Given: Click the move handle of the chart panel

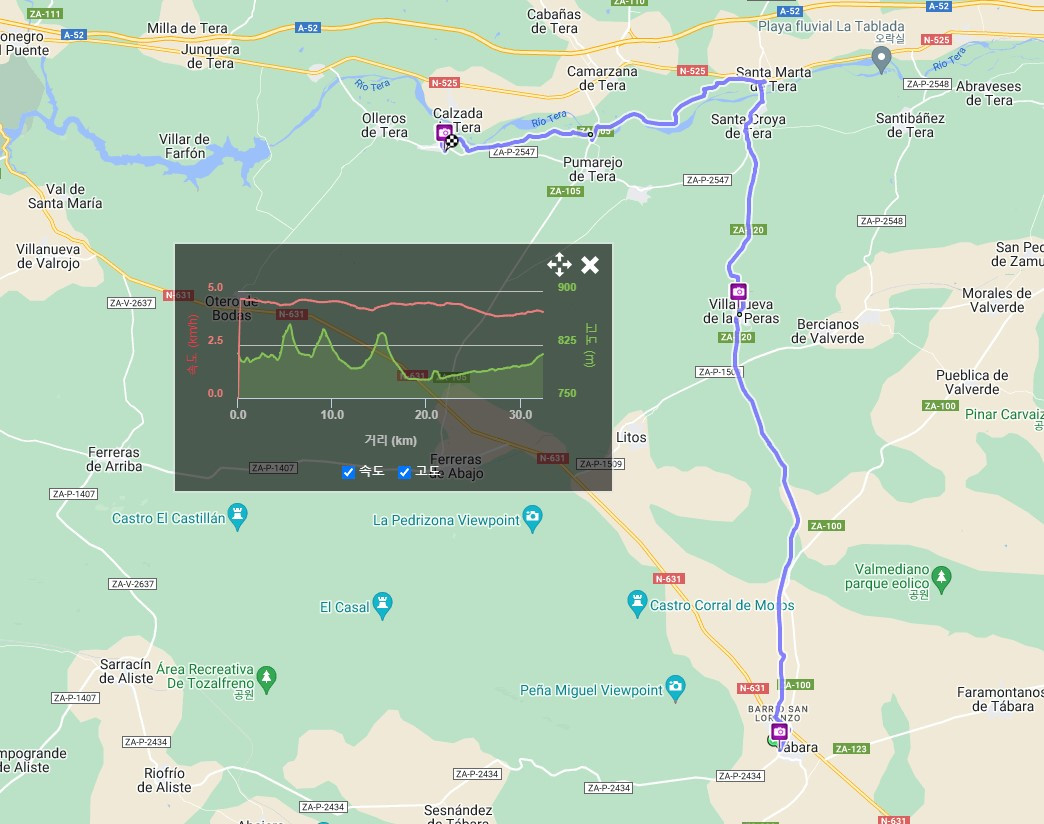Looking at the screenshot, I should point(559,264).
